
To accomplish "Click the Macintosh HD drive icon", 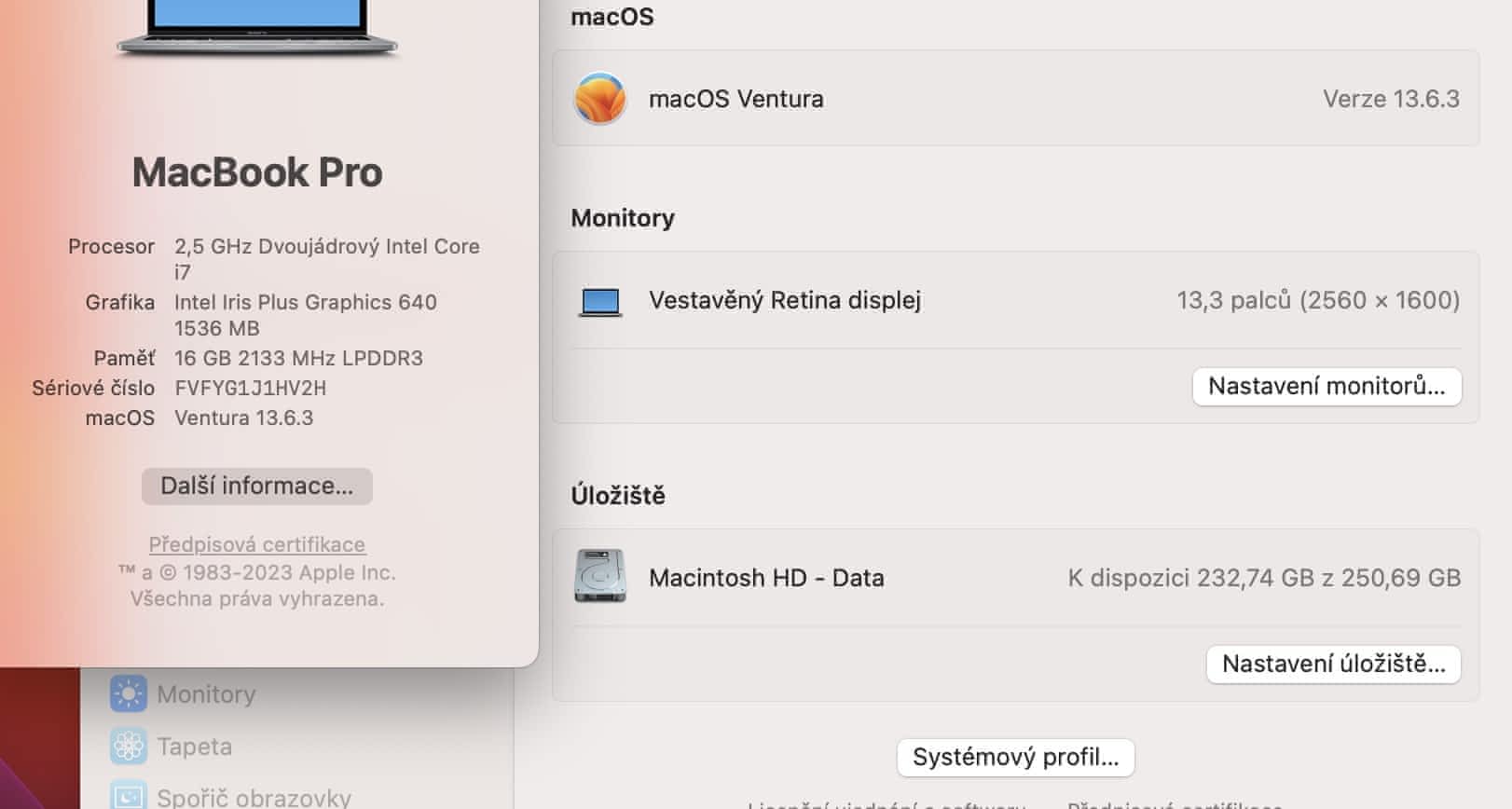I will pyautogui.click(x=600, y=577).
